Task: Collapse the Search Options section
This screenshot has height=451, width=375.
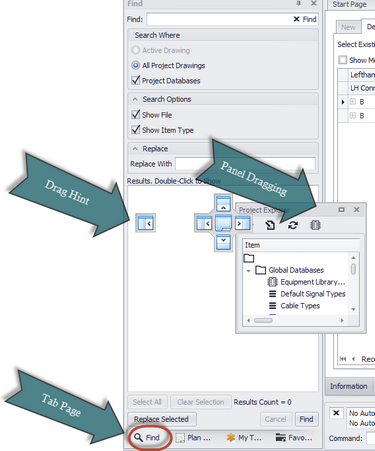Action: pyautogui.click(x=135, y=99)
